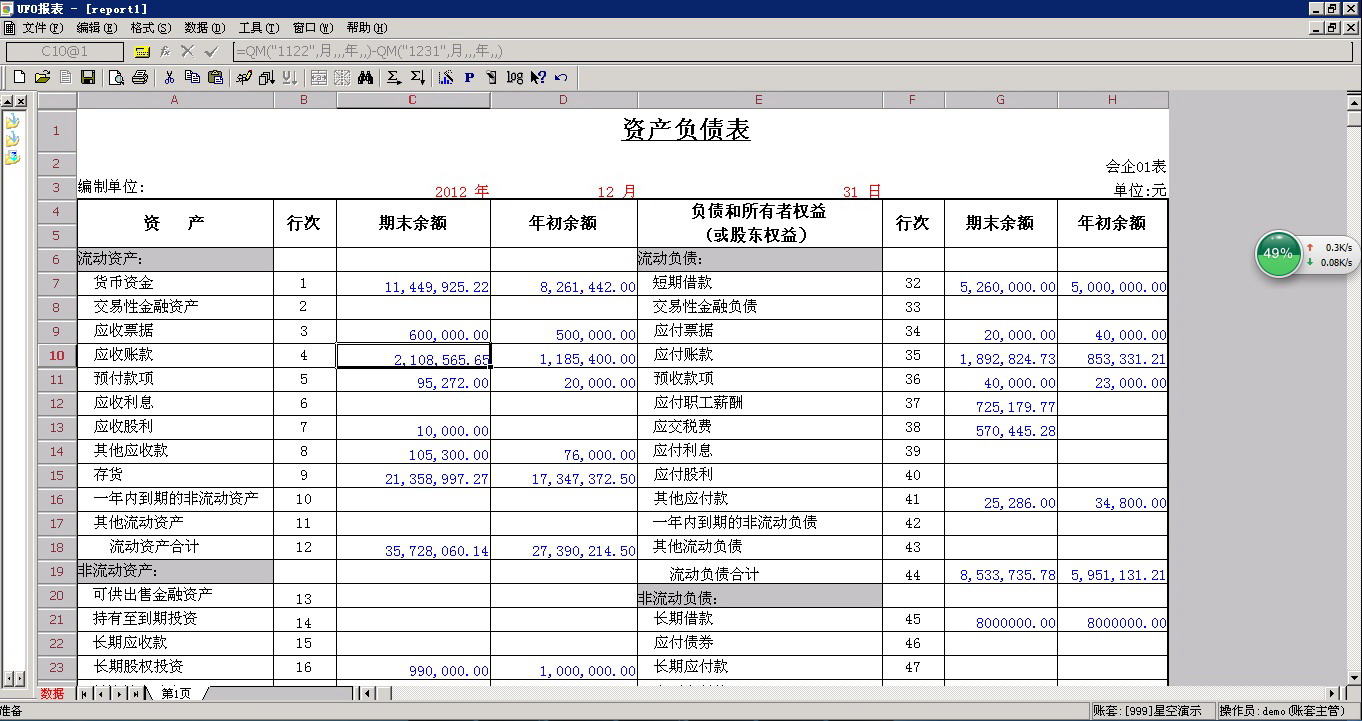Click the blue P toolbar icon
Image resolution: width=1362 pixels, height=721 pixels.
[x=469, y=77]
